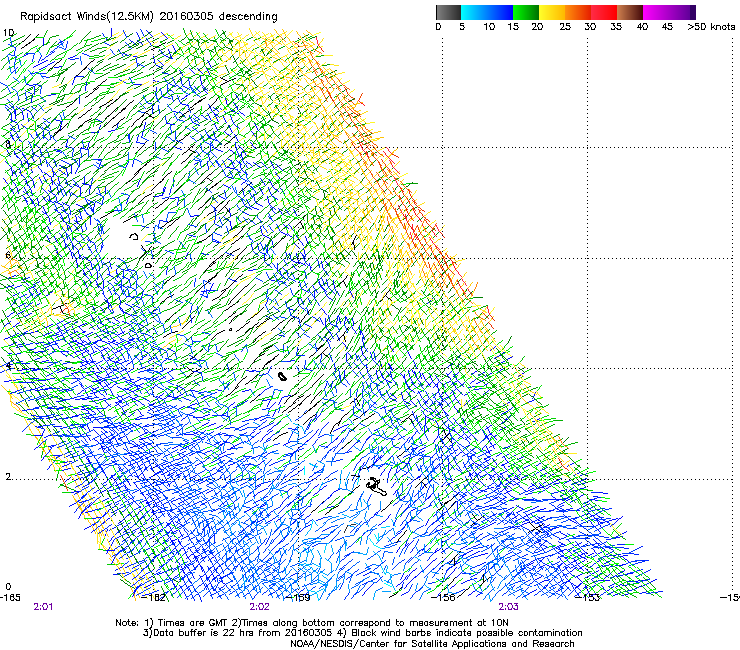Click the large island outline near 2N latitude
The width and height of the screenshot is (740, 650).
[x=377, y=487]
